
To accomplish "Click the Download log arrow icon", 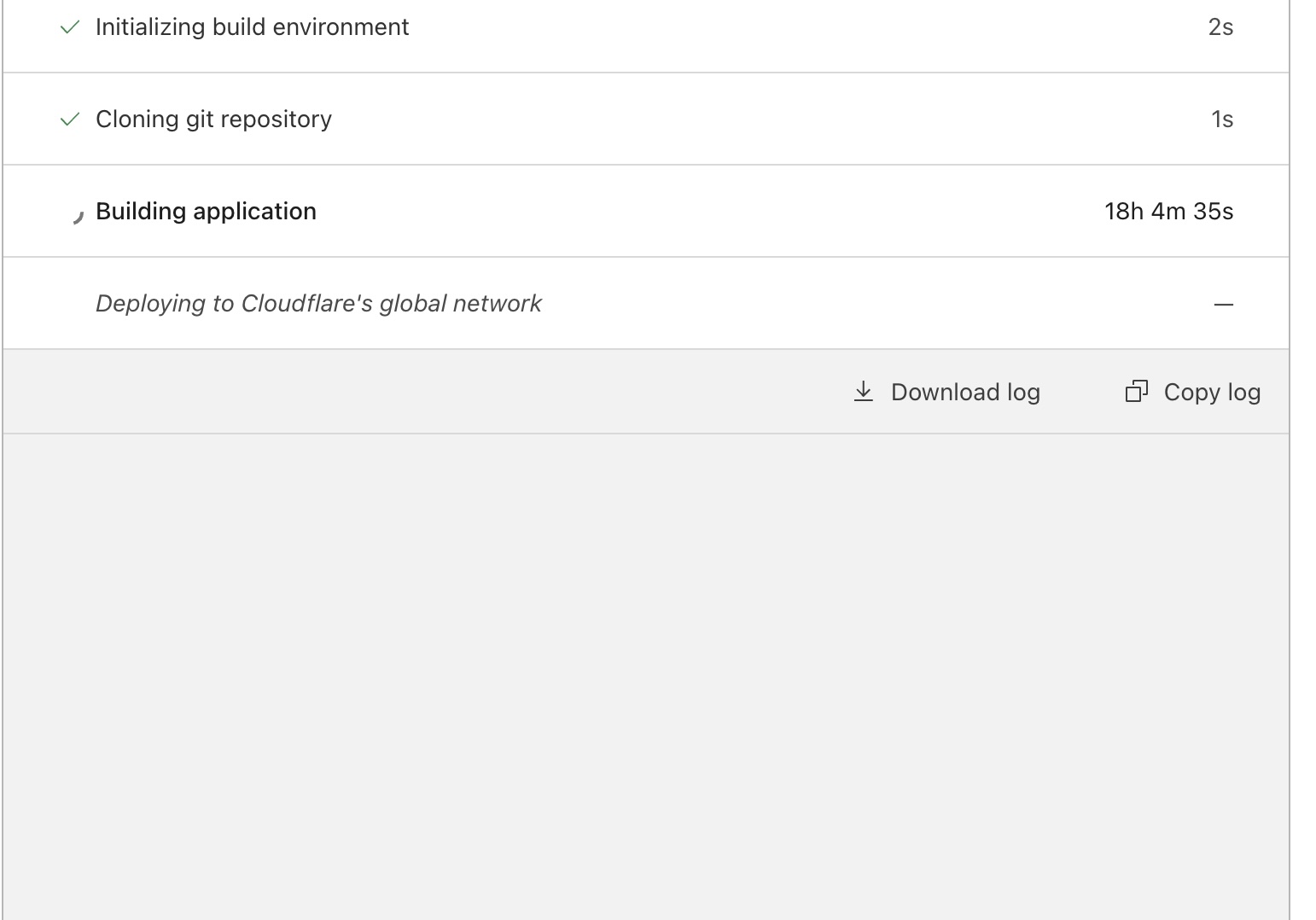I will pos(863,392).
